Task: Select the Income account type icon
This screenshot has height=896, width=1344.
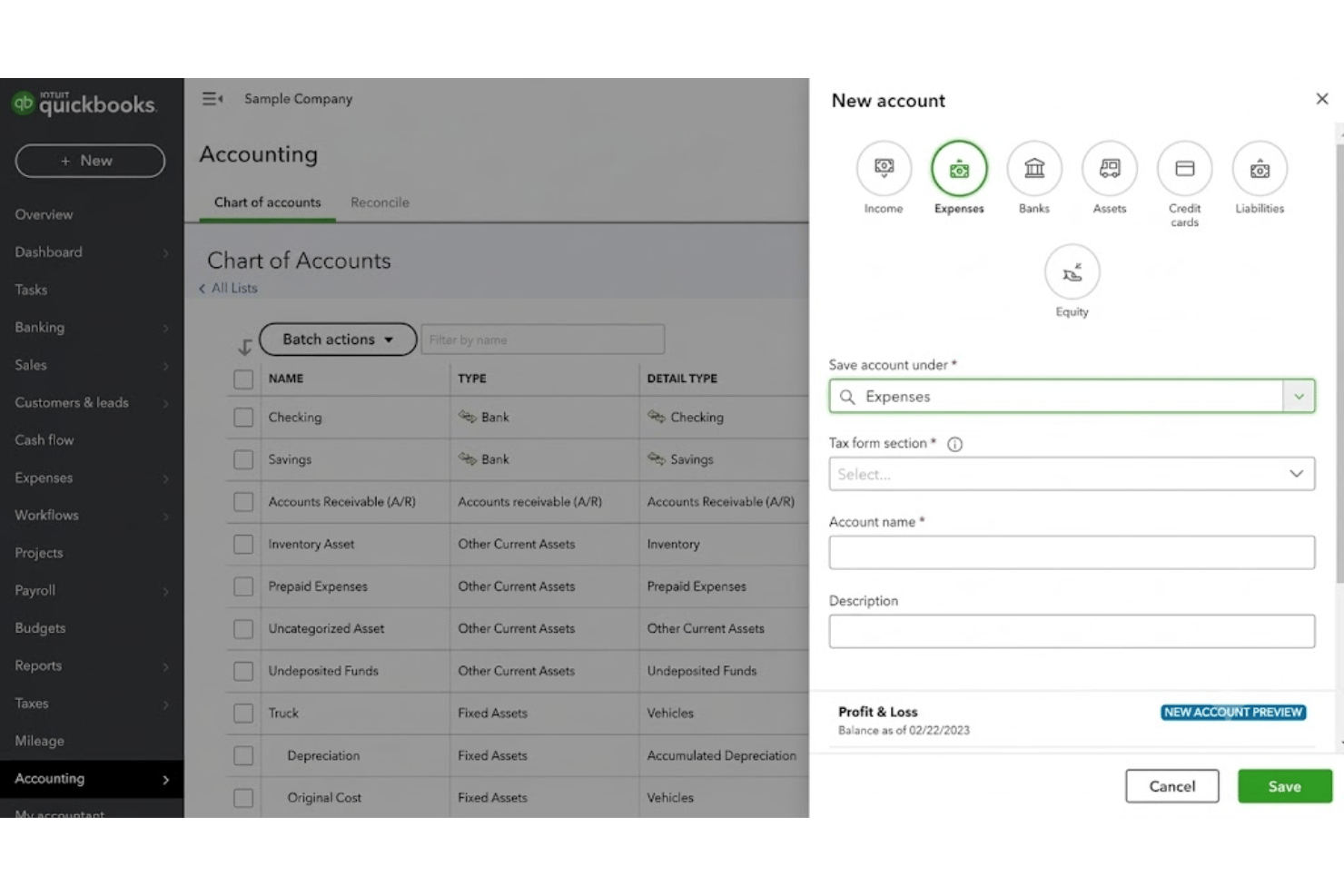Action: (884, 169)
